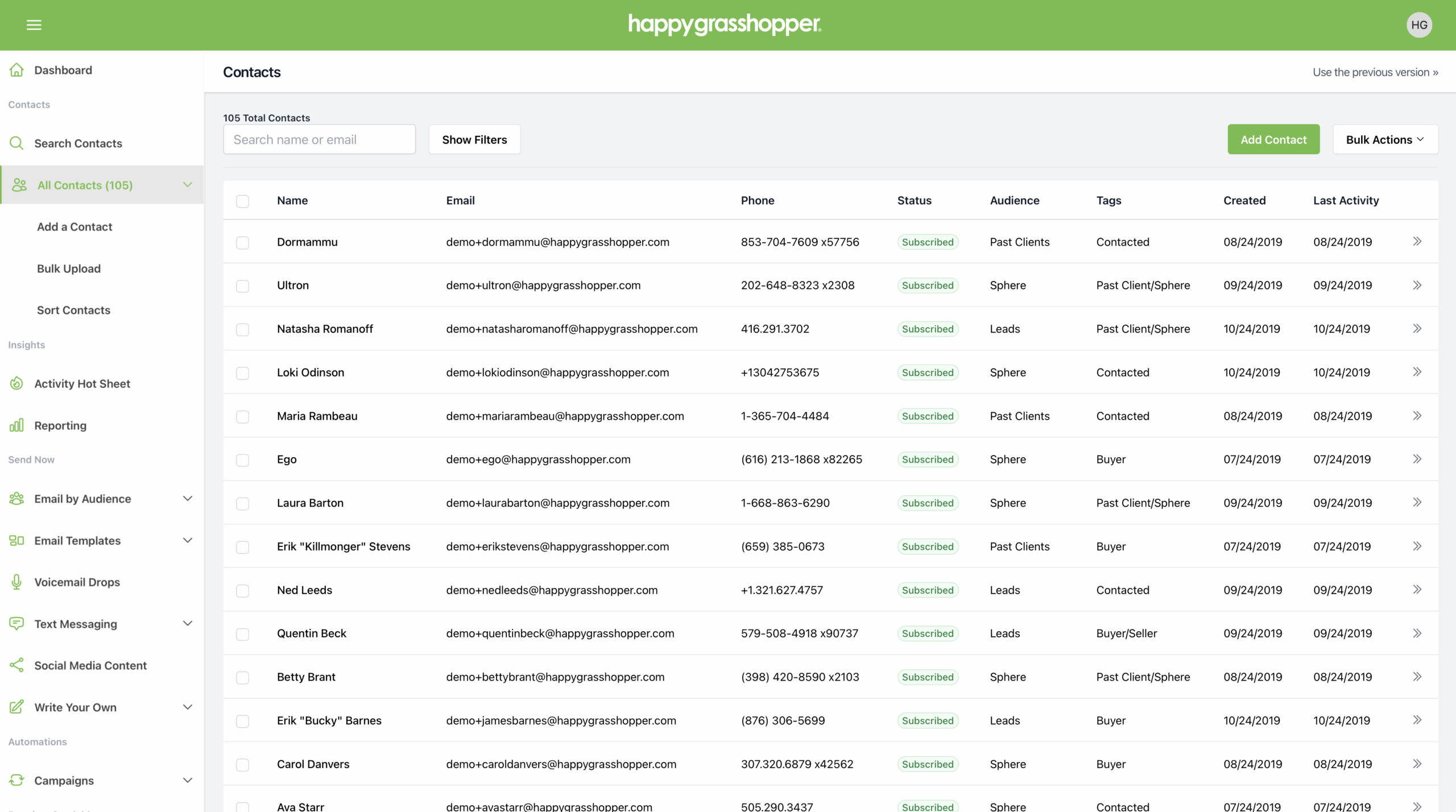The width and height of the screenshot is (1456, 812).
Task: Open Social Media Content in sidebar
Action: pyautogui.click(x=90, y=665)
